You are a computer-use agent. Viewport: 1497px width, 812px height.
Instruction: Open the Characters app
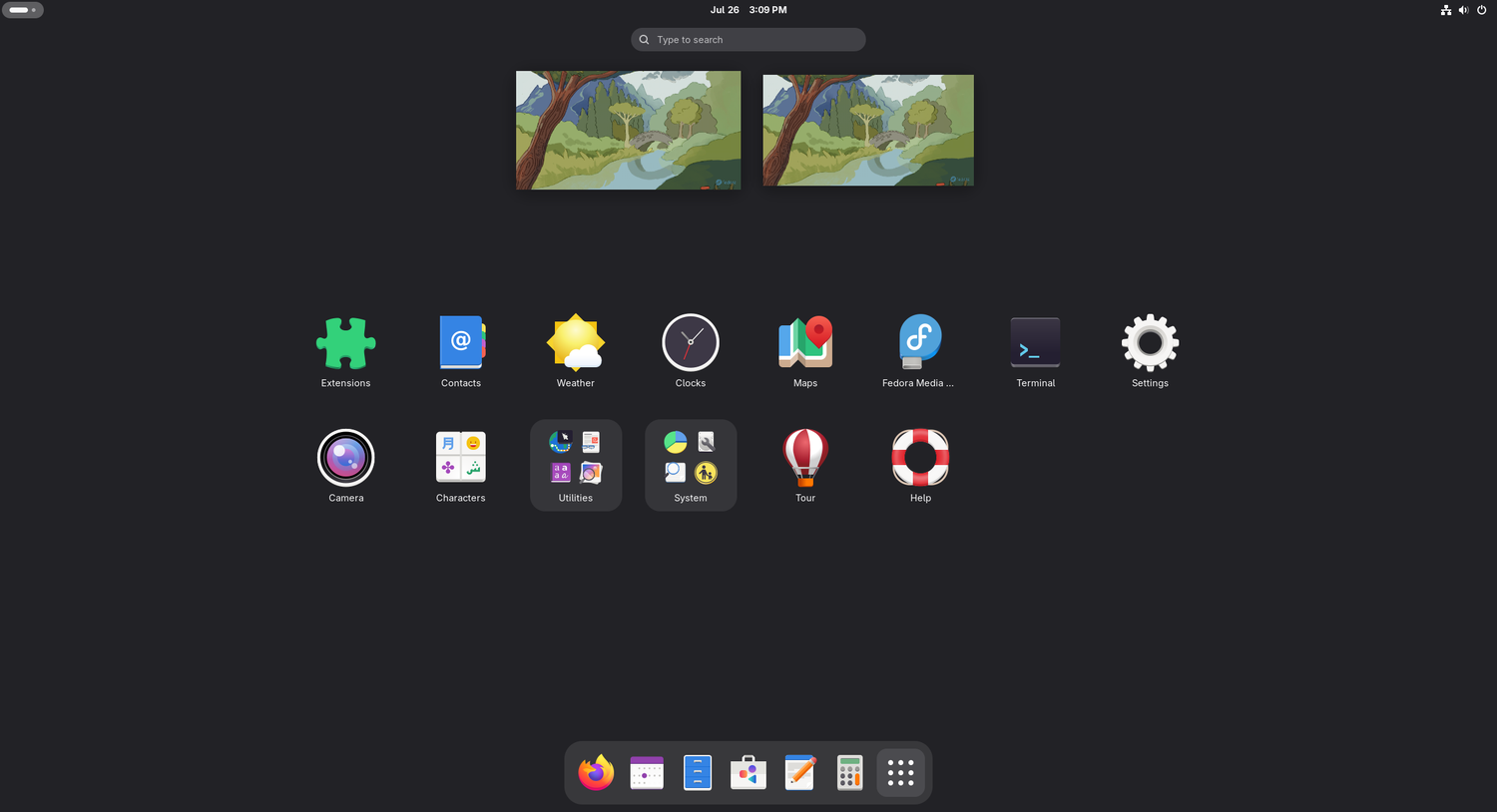point(460,466)
